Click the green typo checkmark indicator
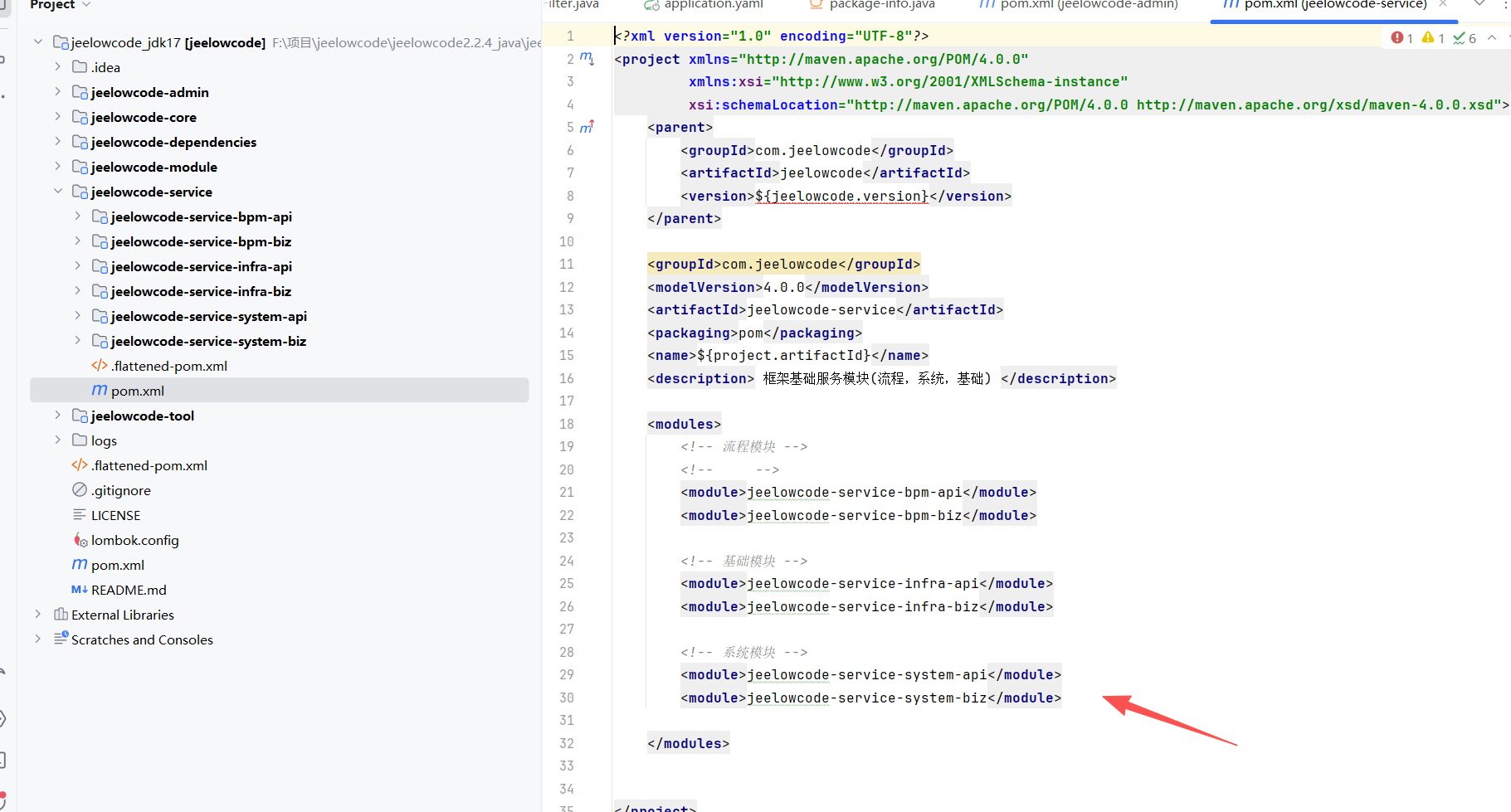This screenshot has height=812, width=1511. pyautogui.click(x=1464, y=38)
